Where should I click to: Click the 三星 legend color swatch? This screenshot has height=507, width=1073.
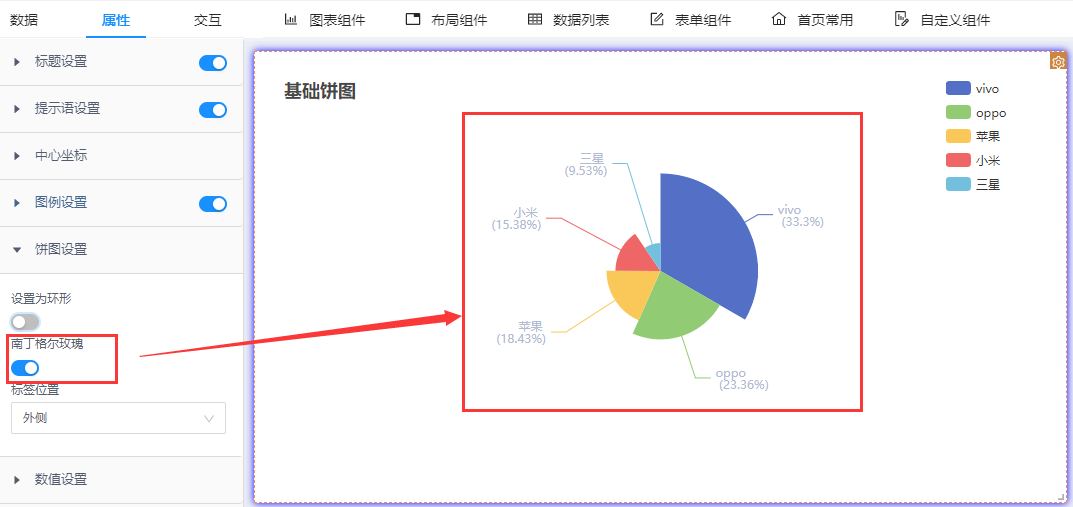tap(958, 184)
